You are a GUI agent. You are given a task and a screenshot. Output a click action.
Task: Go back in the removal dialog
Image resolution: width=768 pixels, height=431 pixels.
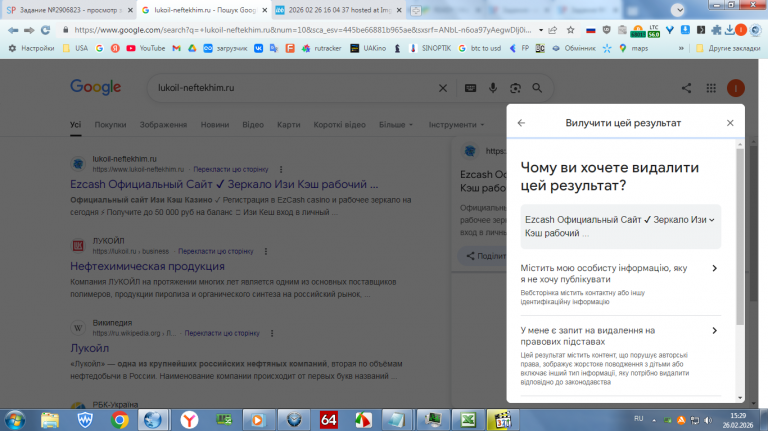pyautogui.click(x=521, y=123)
